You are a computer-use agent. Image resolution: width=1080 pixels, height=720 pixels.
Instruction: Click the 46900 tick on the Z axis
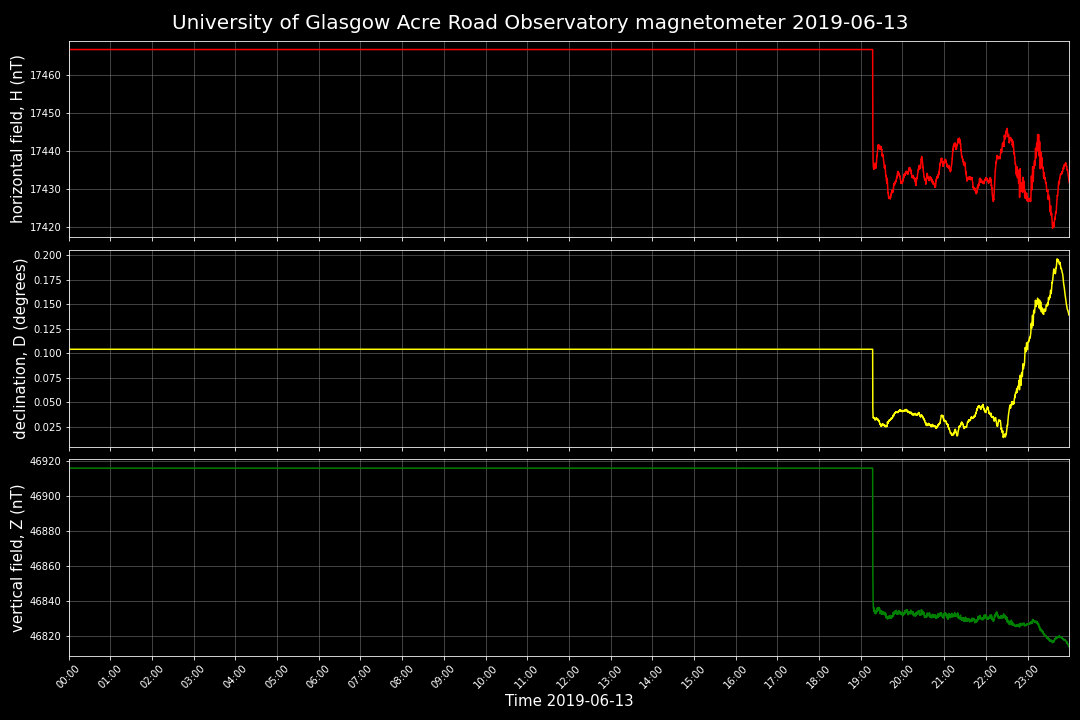coord(46,497)
